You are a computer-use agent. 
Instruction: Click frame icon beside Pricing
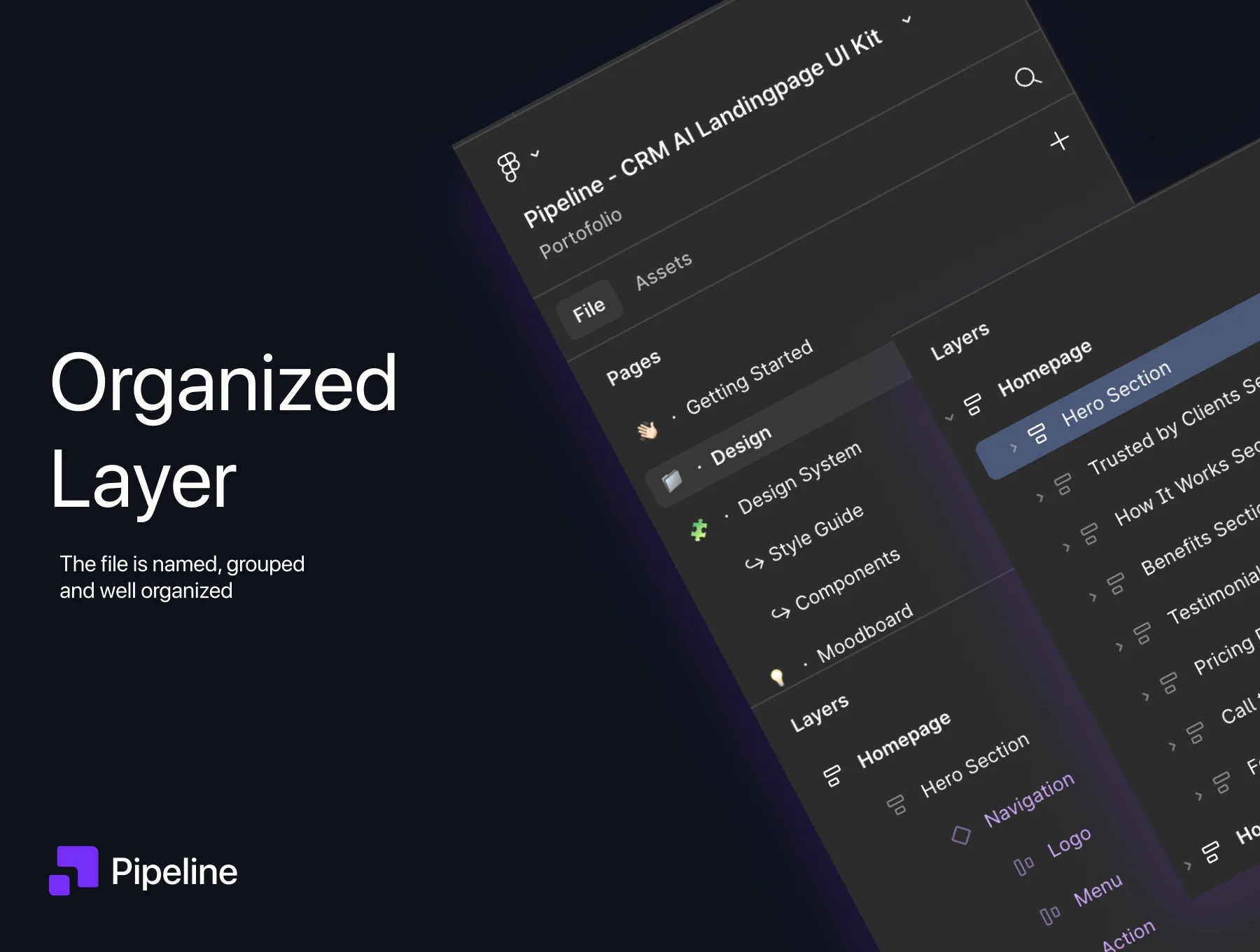click(x=1169, y=683)
